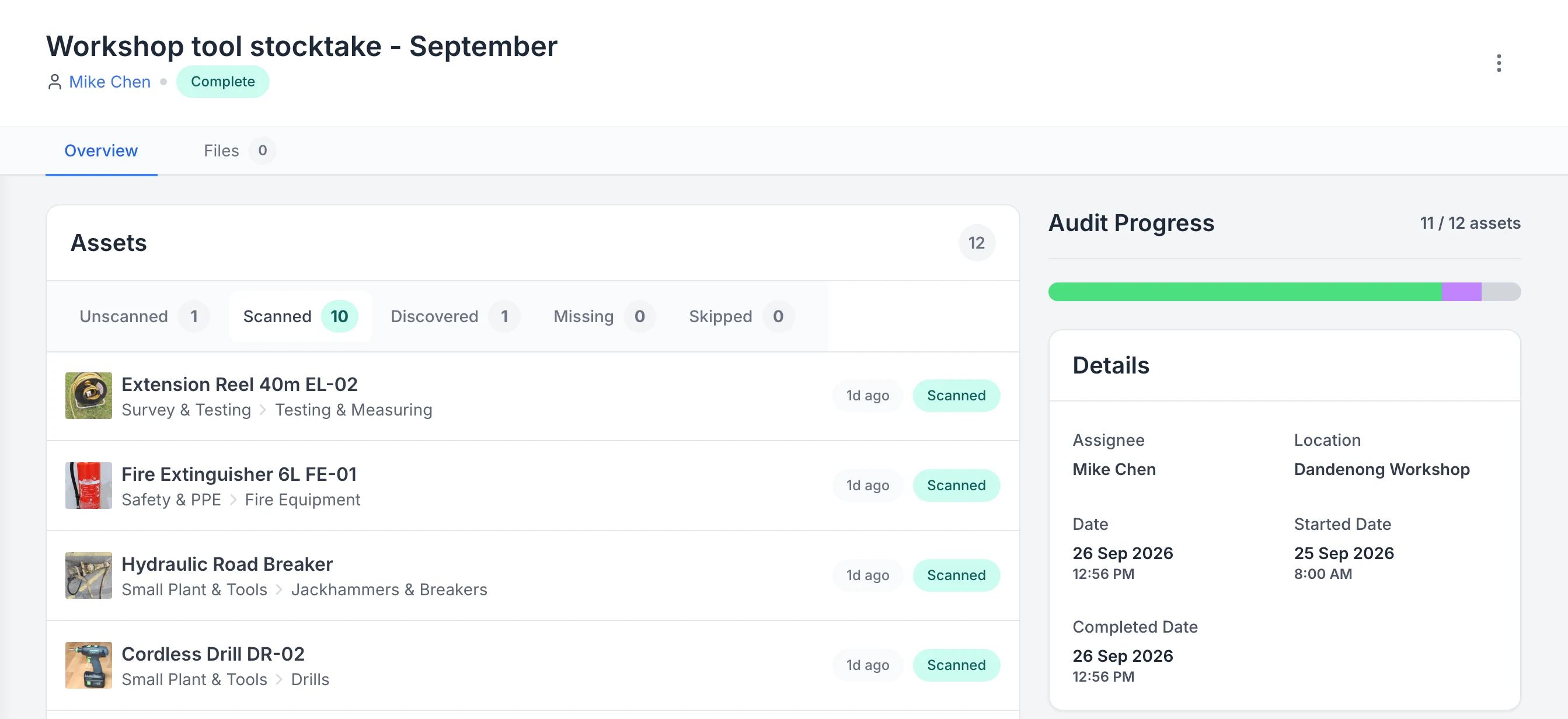1568x719 pixels.
Task: Click the Dandenong Workshop location value
Action: (x=1382, y=470)
